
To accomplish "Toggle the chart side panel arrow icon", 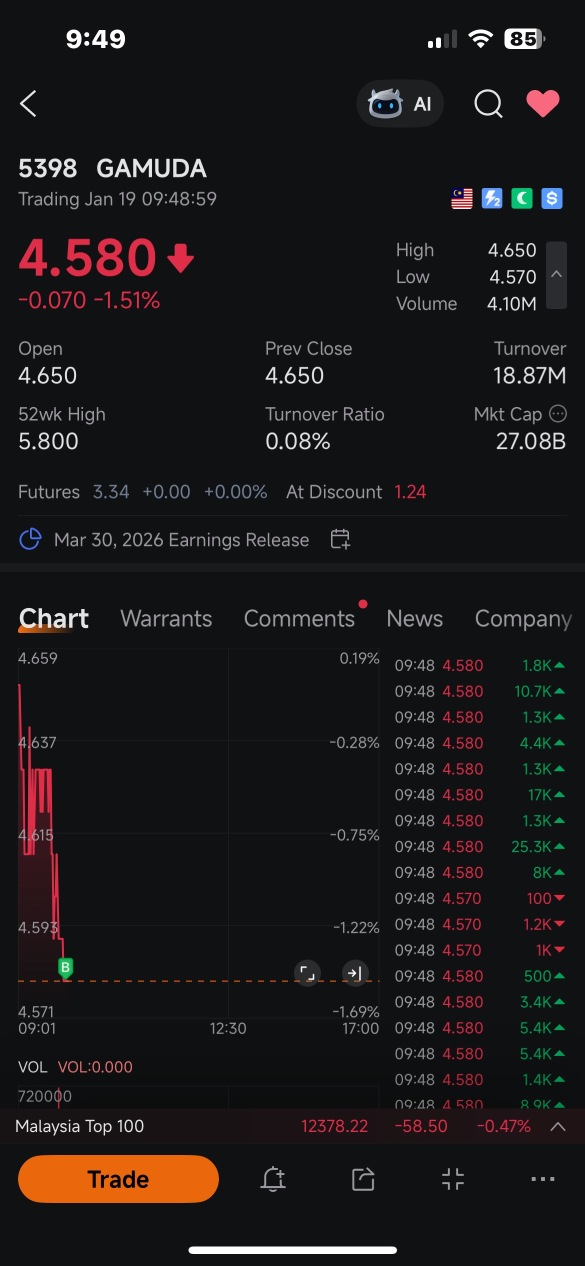I will tap(354, 972).
